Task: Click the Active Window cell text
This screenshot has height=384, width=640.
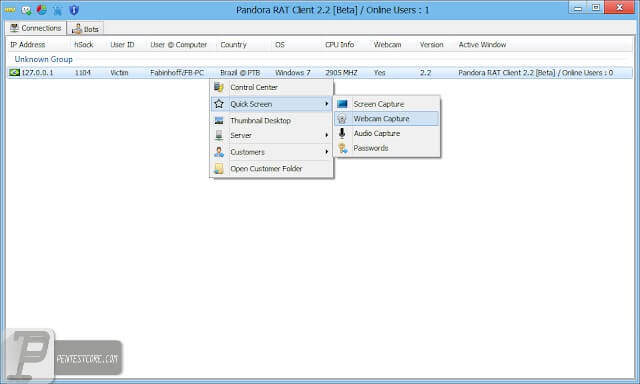Action: pyautogui.click(x=536, y=73)
